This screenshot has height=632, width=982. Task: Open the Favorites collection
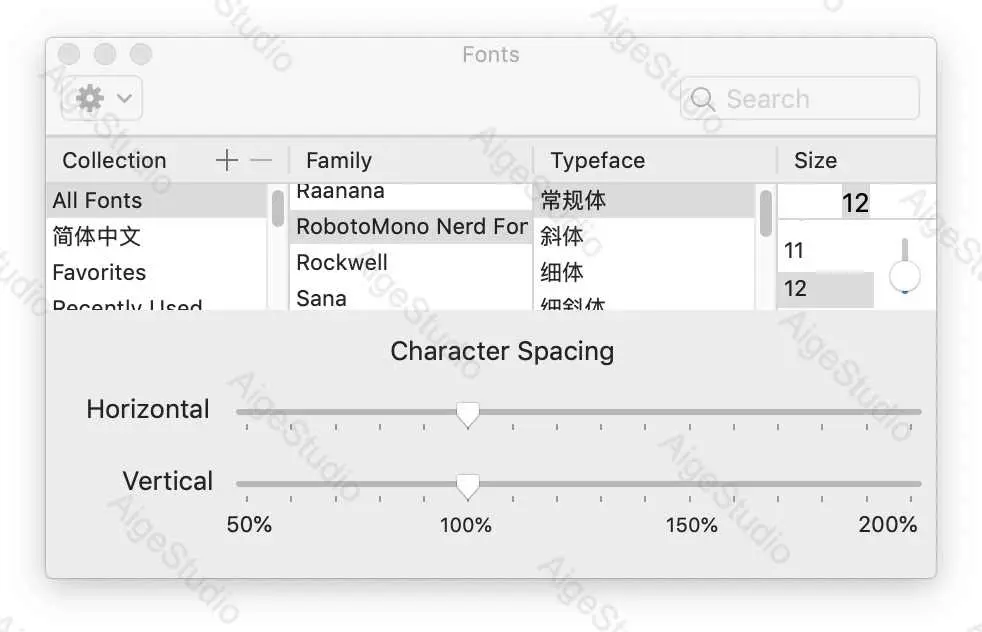pyautogui.click(x=99, y=272)
